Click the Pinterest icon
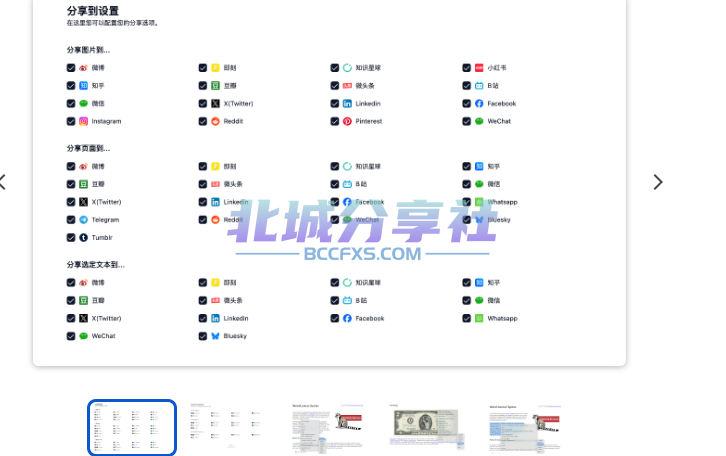 [347, 121]
